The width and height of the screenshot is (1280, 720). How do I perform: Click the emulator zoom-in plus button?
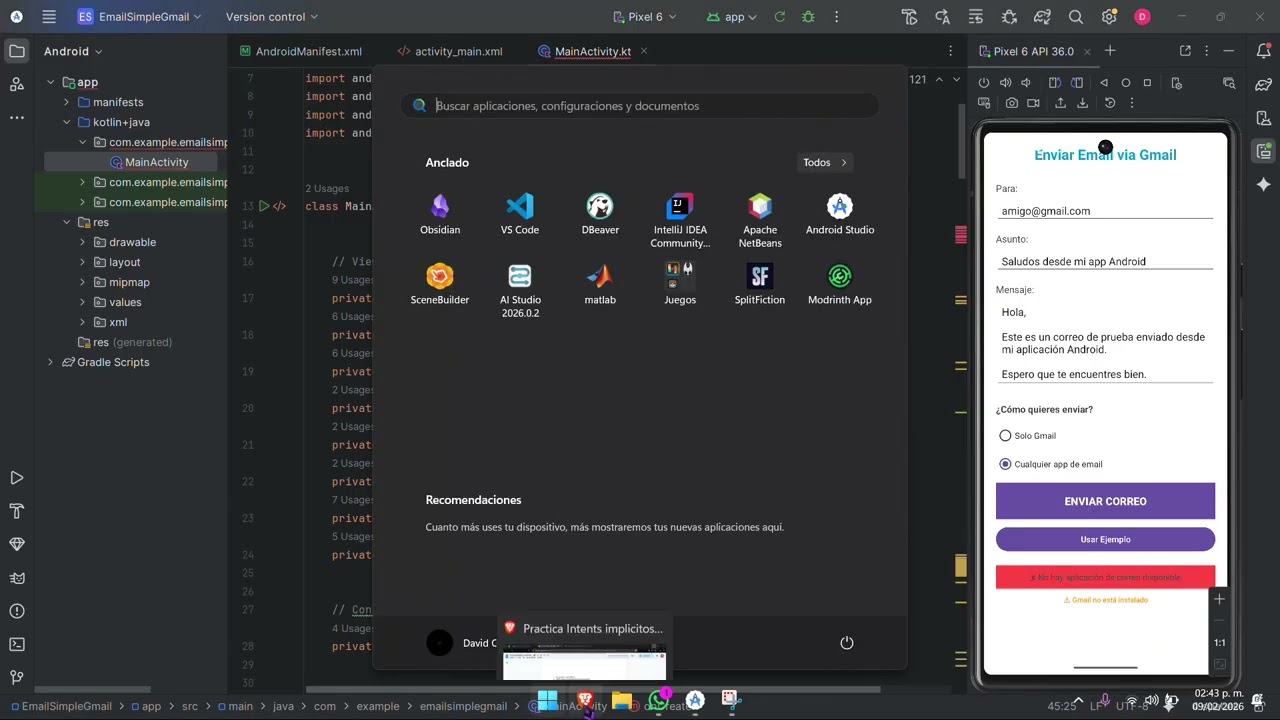coord(1219,599)
